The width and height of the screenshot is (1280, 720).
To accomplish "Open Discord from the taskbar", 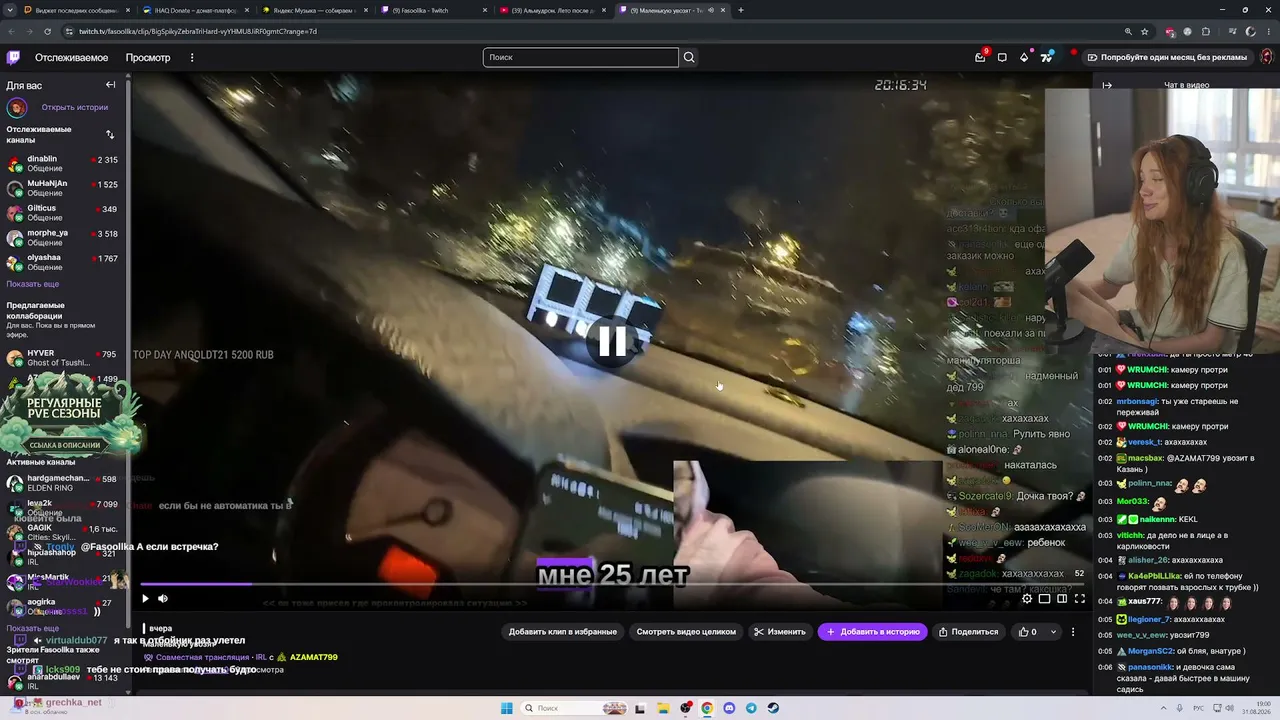I will click(729, 708).
